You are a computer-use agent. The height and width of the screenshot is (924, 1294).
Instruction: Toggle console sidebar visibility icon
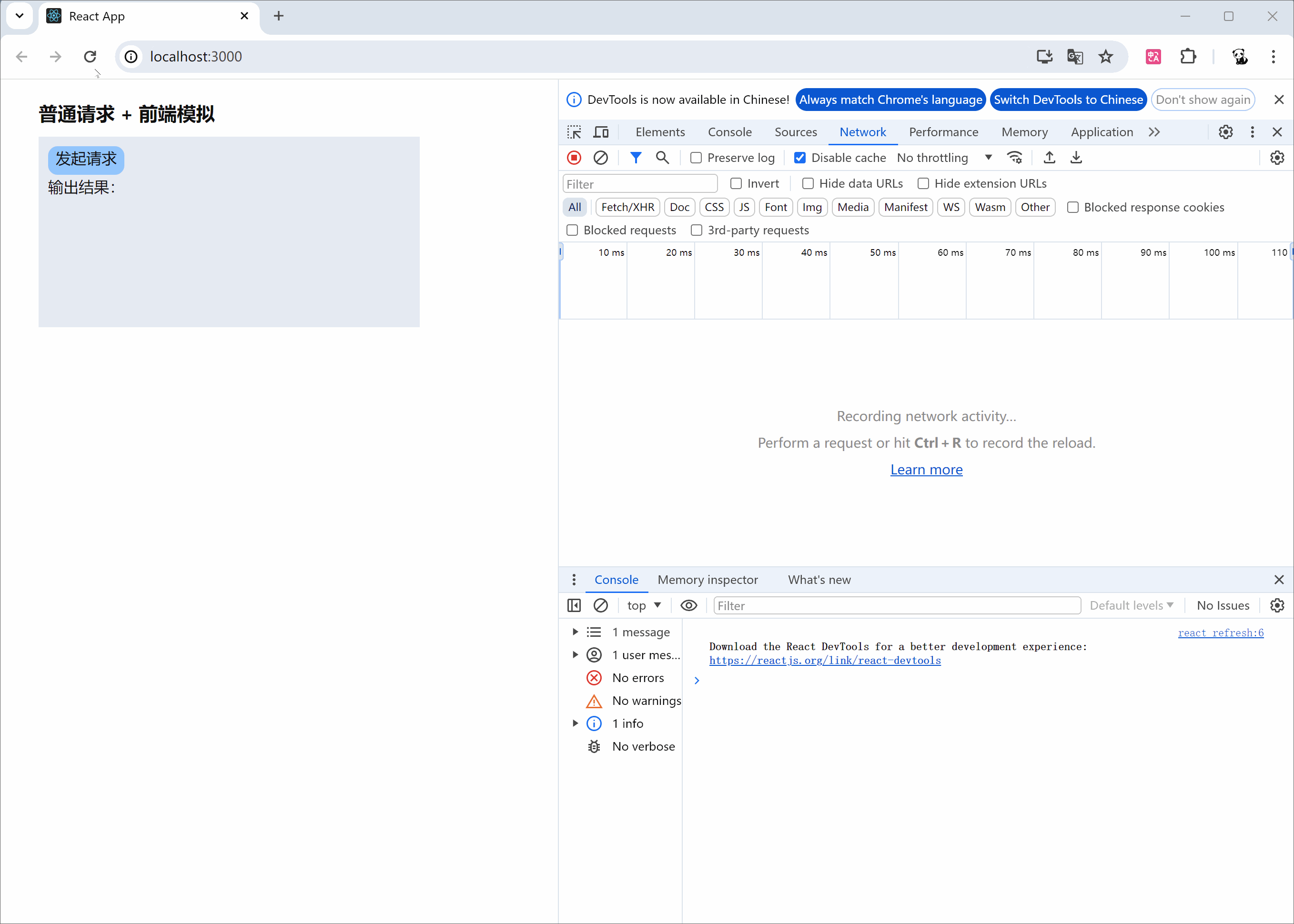[x=574, y=605]
